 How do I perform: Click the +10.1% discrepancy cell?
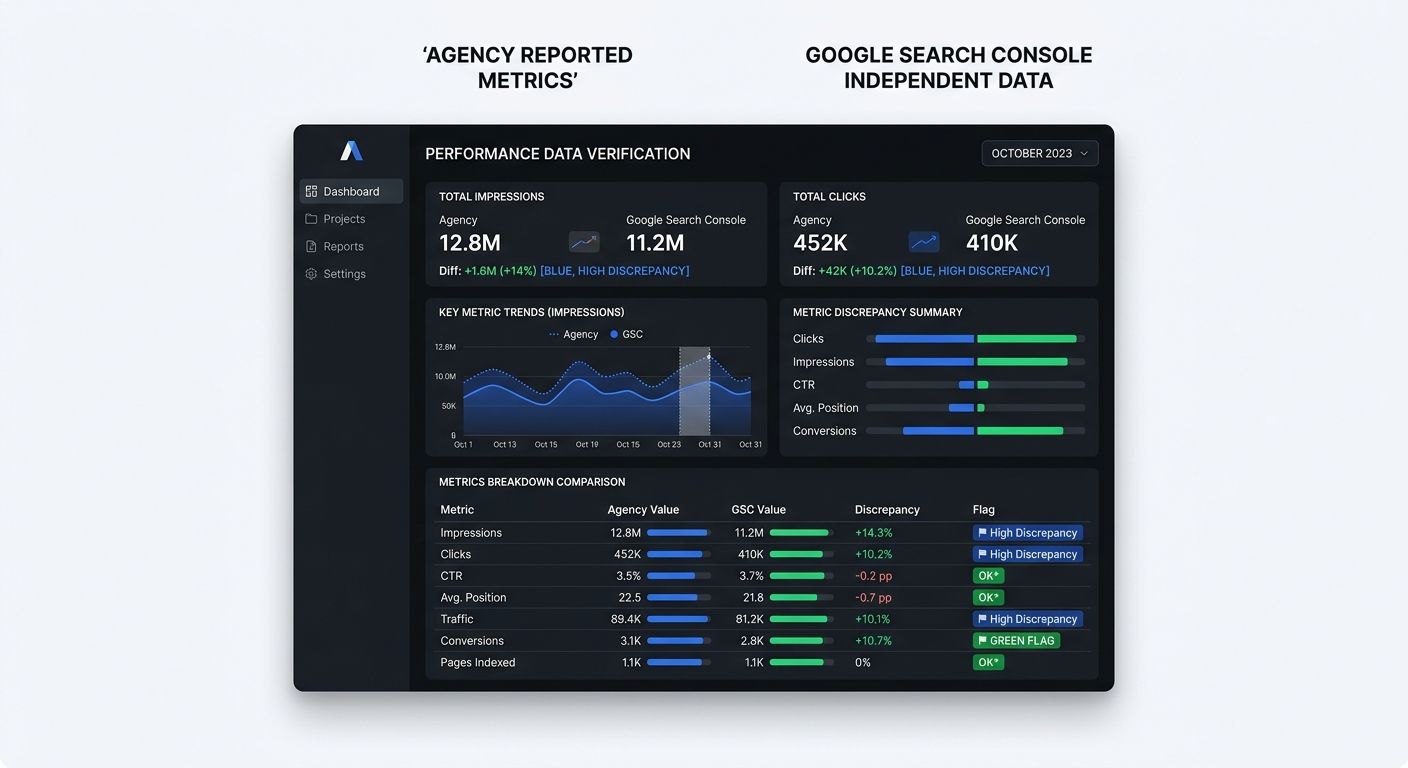(x=873, y=619)
